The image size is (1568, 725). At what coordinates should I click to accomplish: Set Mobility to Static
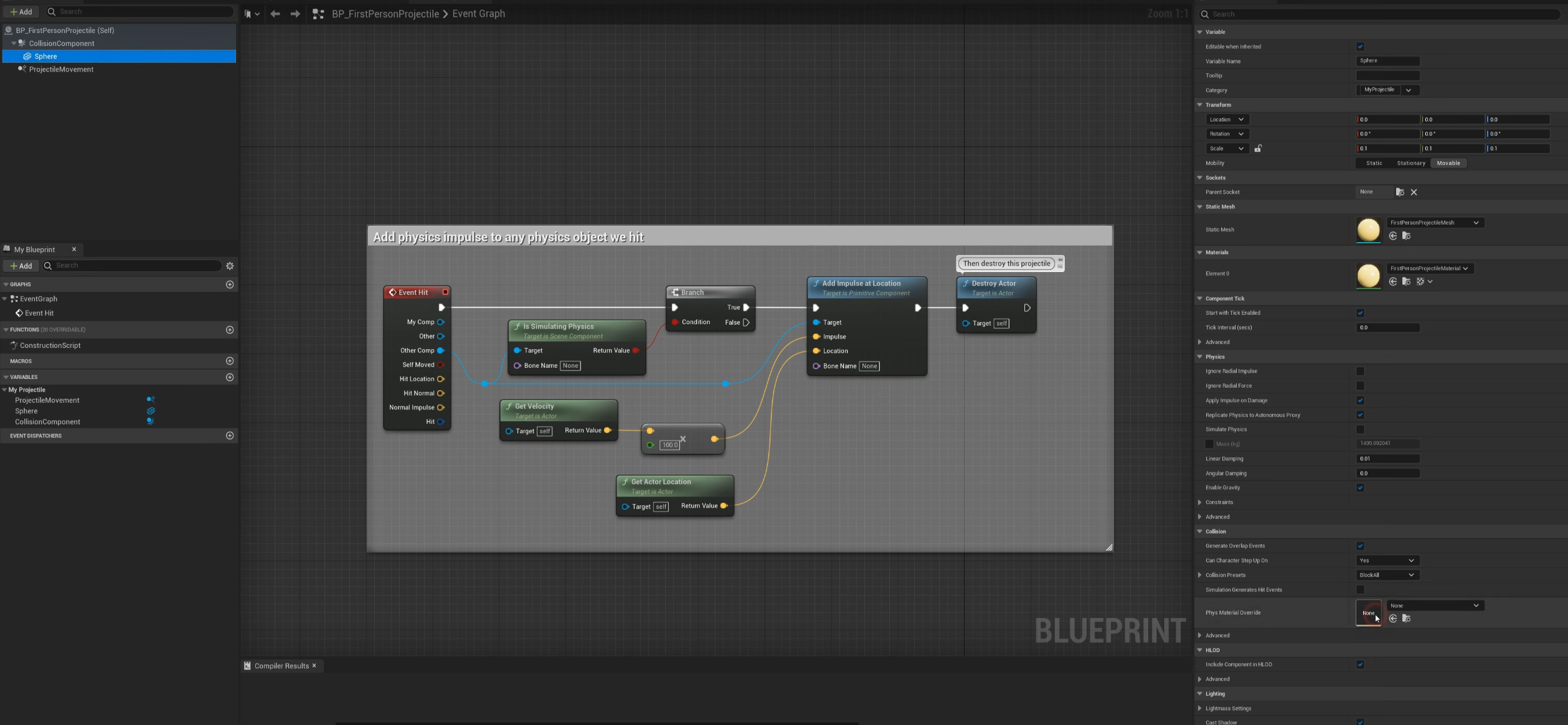click(1374, 163)
